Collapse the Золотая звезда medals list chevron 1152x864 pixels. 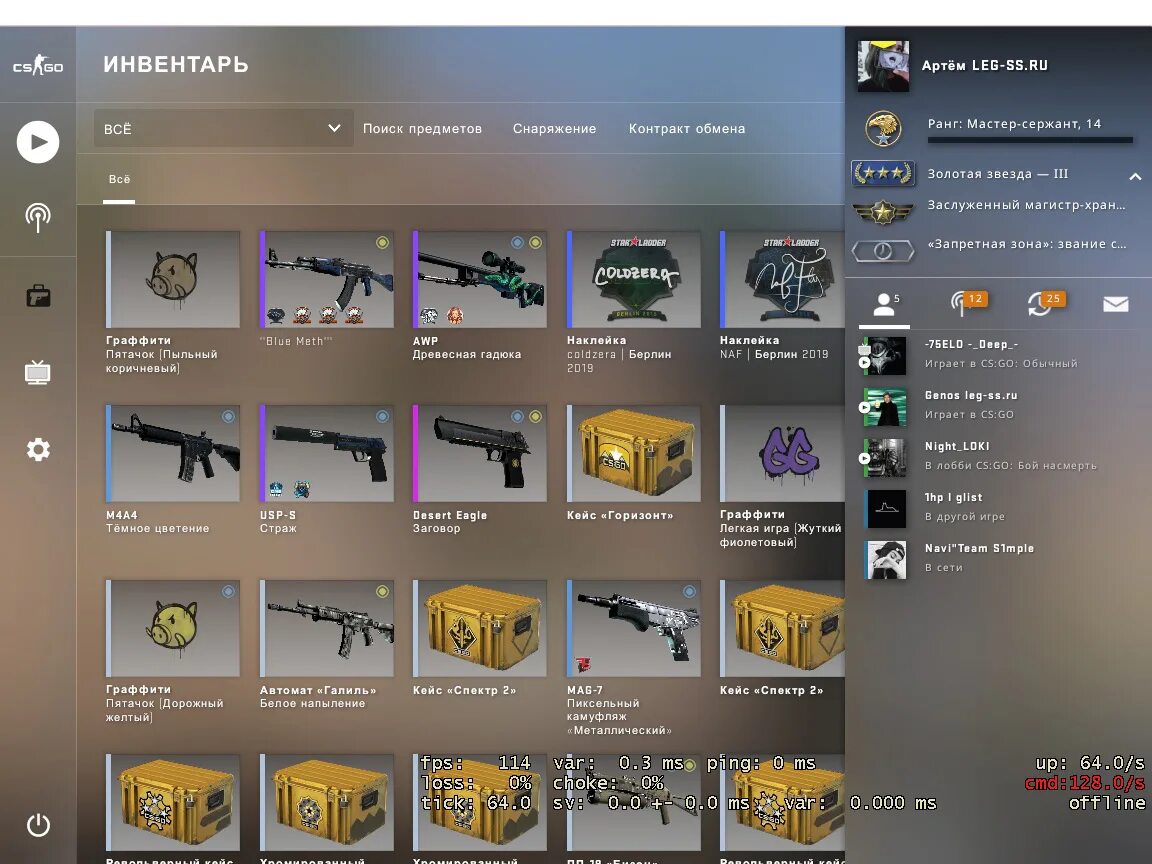click(x=1135, y=176)
